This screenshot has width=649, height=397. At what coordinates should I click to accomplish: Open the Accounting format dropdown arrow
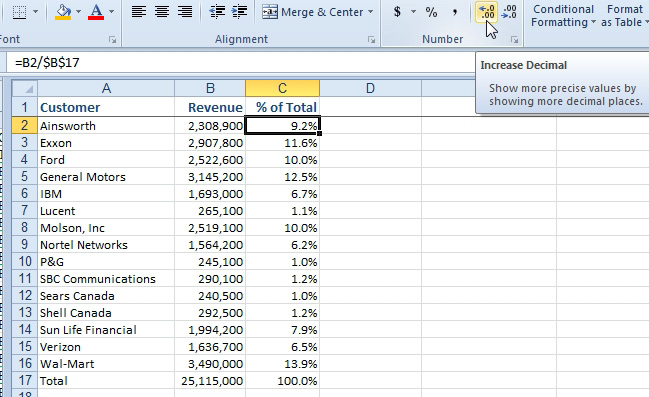(x=413, y=12)
